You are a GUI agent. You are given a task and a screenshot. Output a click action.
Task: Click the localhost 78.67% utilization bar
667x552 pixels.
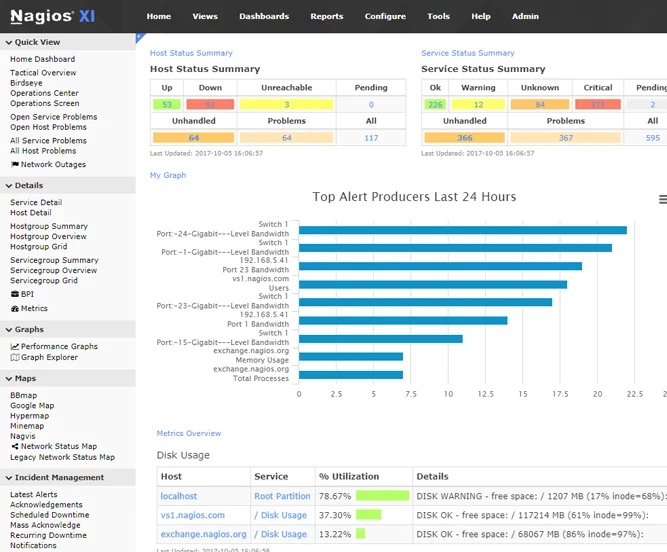point(382,496)
